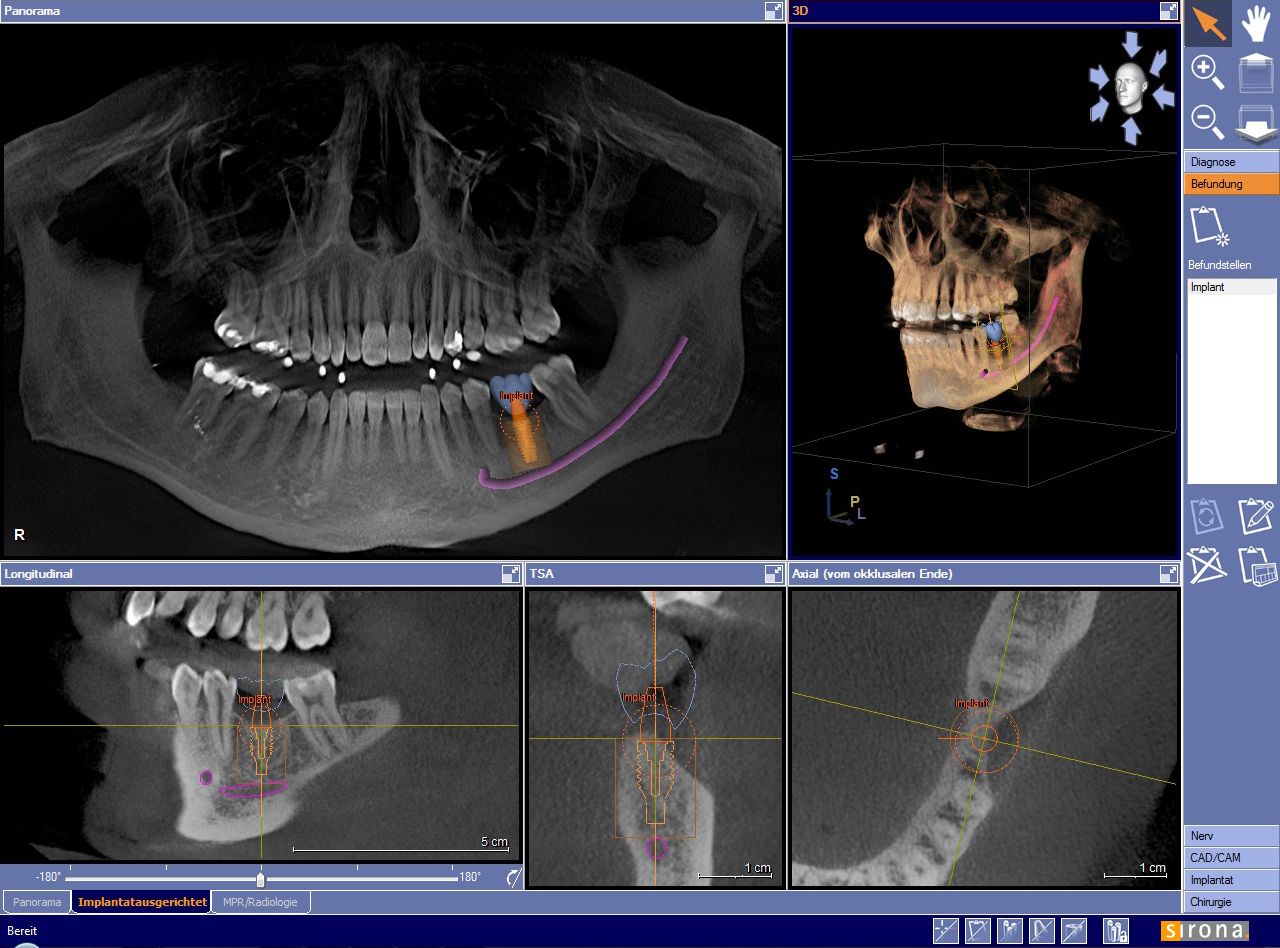Image resolution: width=1280 pixels, height=948 pixels.
Task: Click the edit finding pencil icon
Action: pyautogui.click(x=1256, y=516)
